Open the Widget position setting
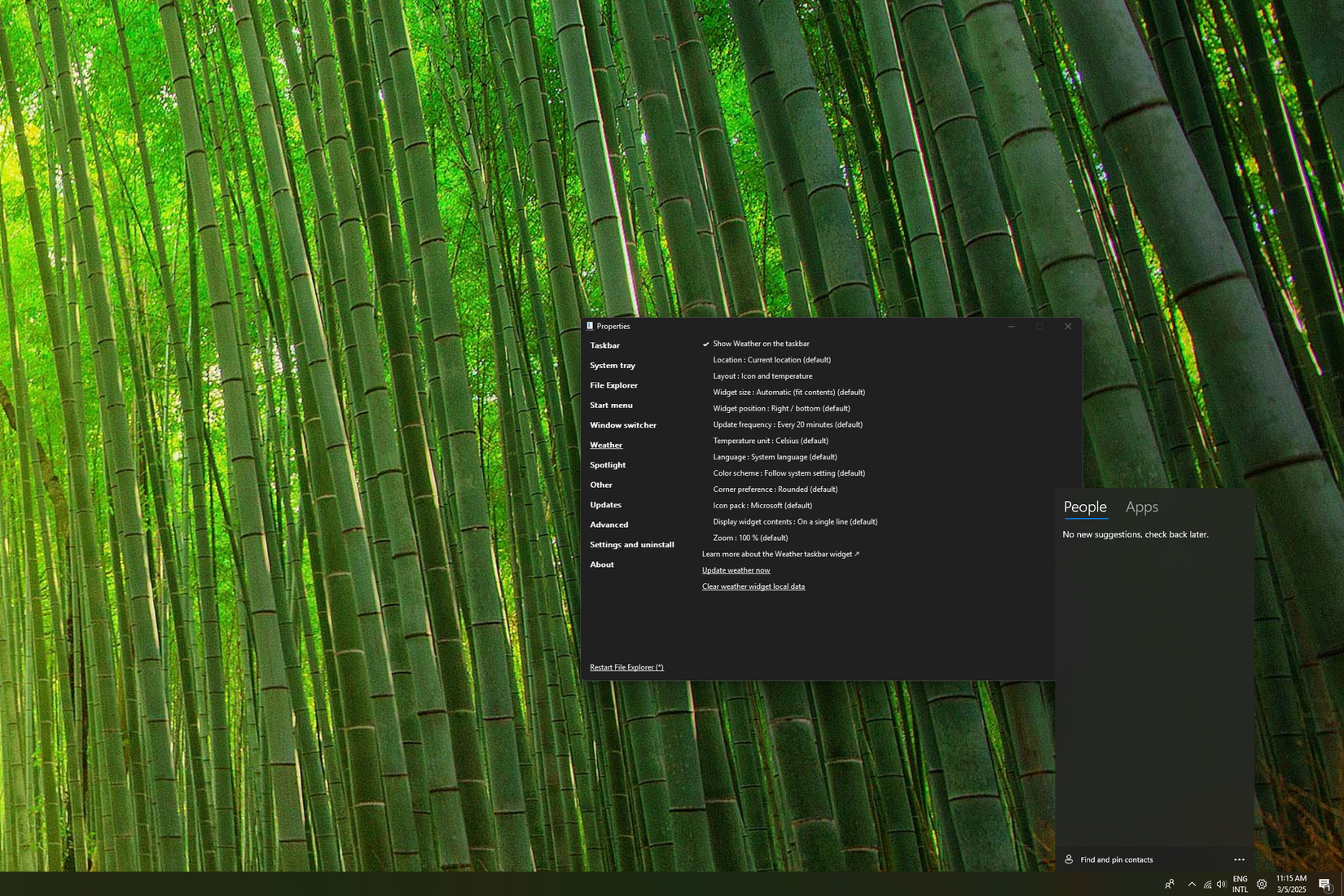This screenshot has width=1344, height=896. coord(781,408)
